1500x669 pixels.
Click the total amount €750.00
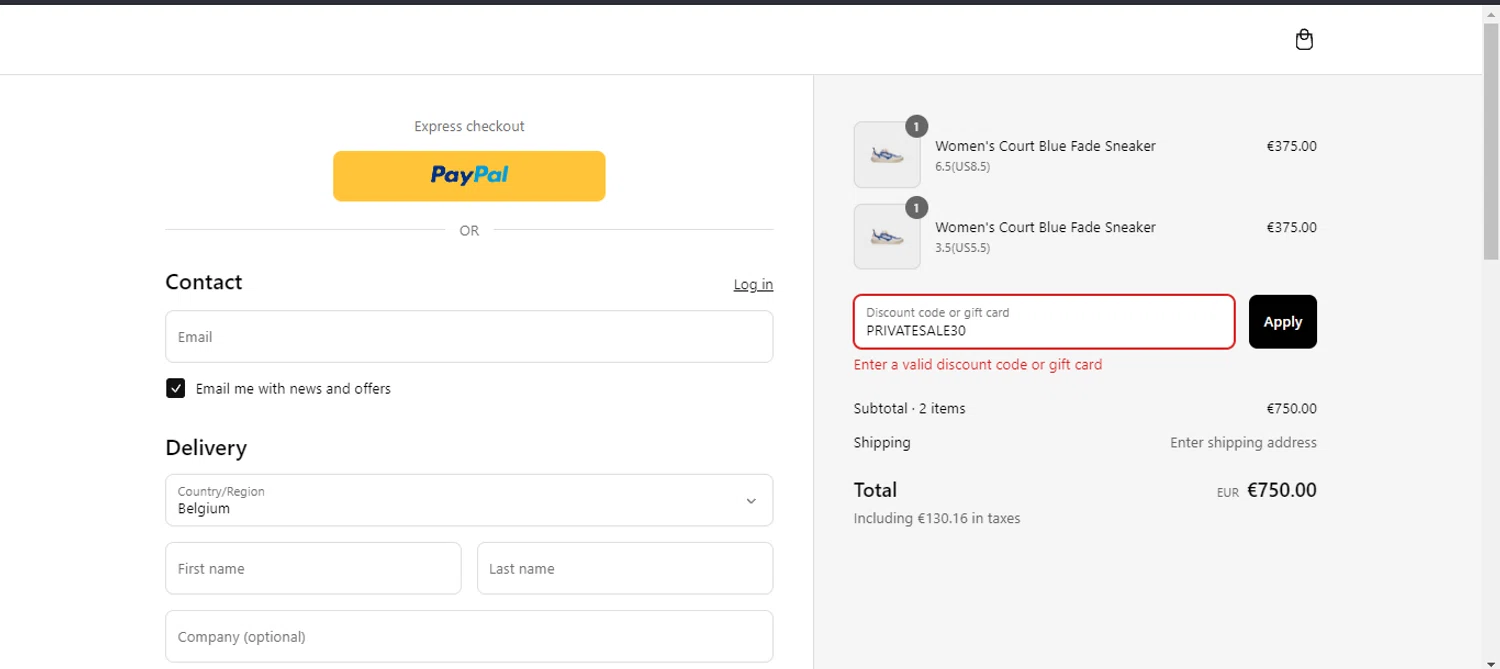pos(1282,490)
